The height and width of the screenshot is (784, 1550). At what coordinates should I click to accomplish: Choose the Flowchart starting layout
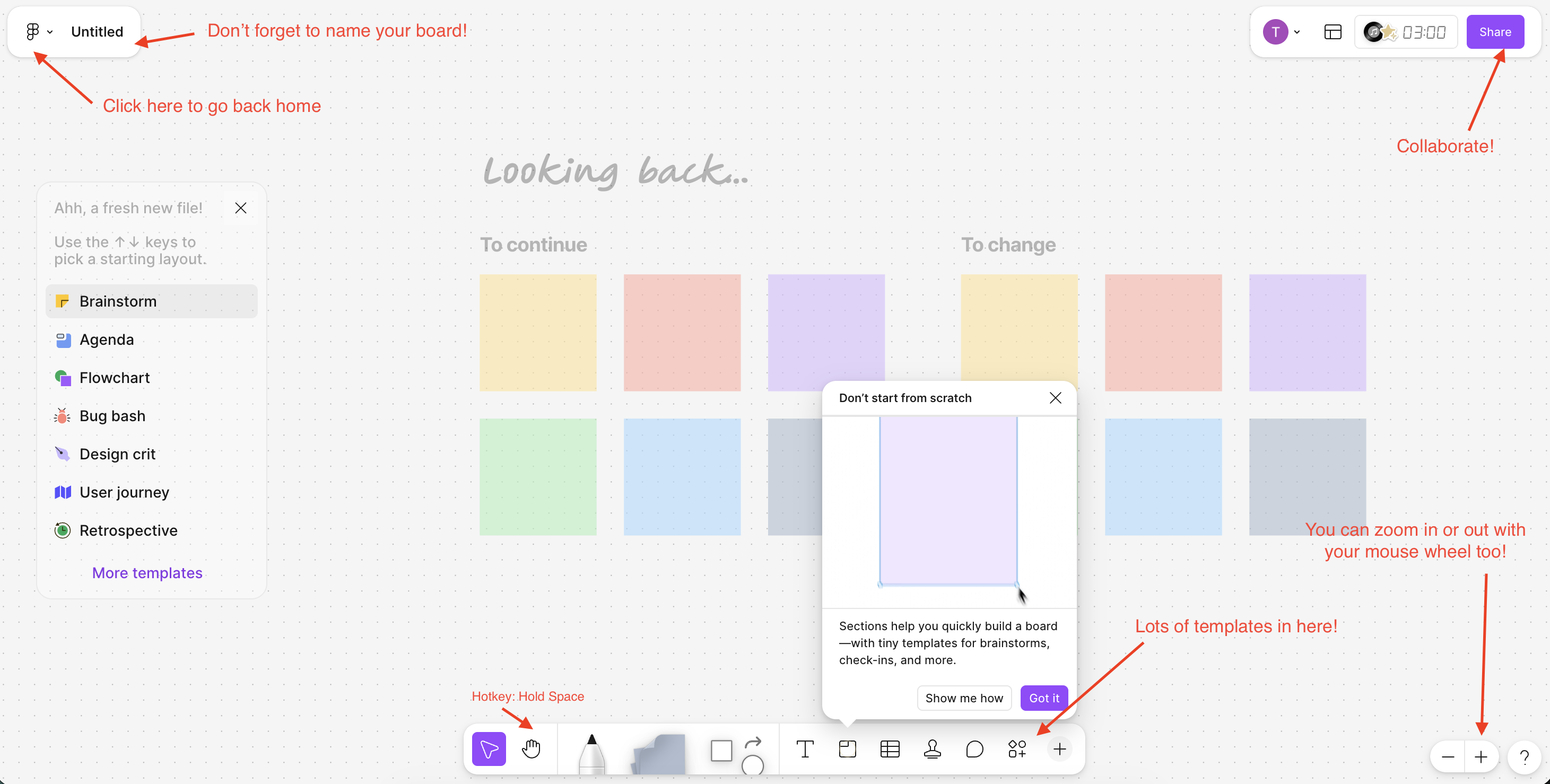click(115, 378)
